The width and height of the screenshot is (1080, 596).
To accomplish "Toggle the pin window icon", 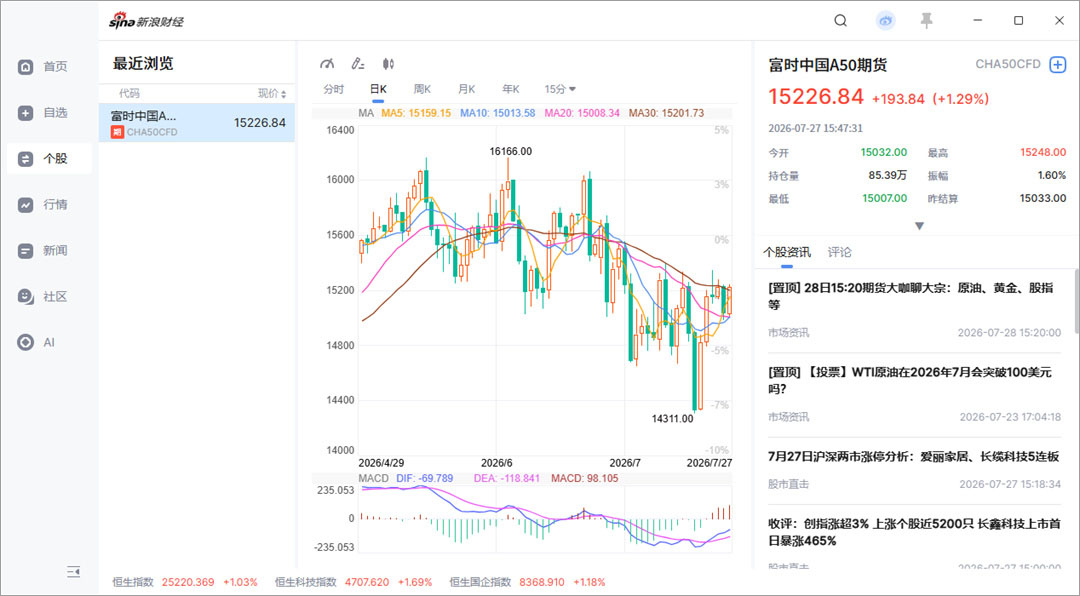I will [x=926, y=21].
